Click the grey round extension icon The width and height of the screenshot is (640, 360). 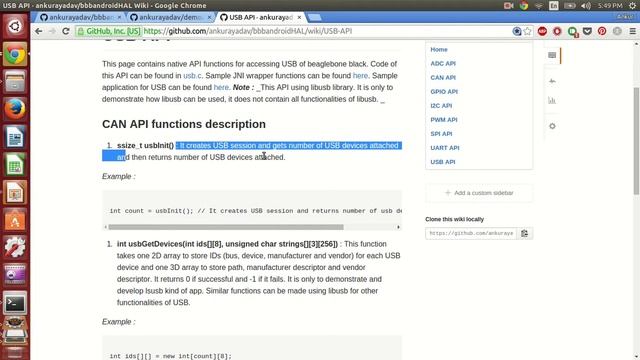click(617, 31)
